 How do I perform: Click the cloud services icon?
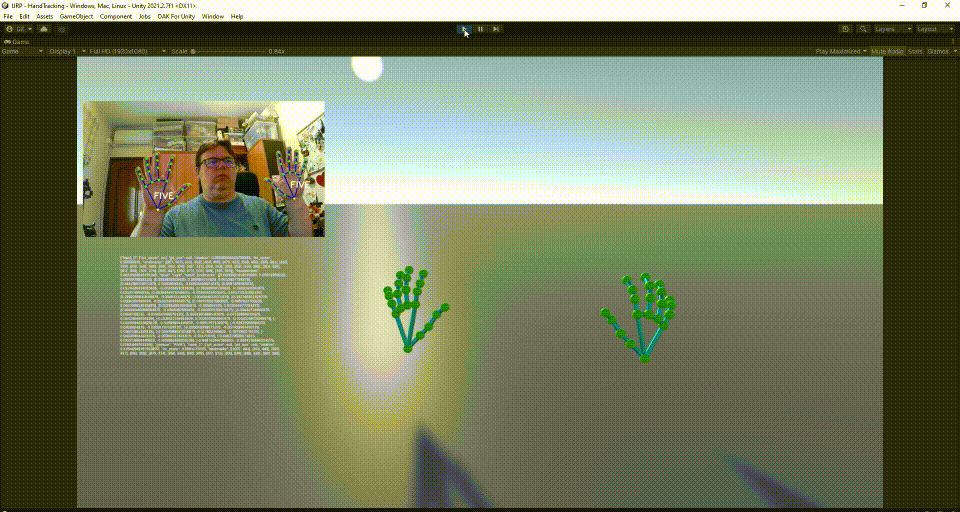(43, 29)
